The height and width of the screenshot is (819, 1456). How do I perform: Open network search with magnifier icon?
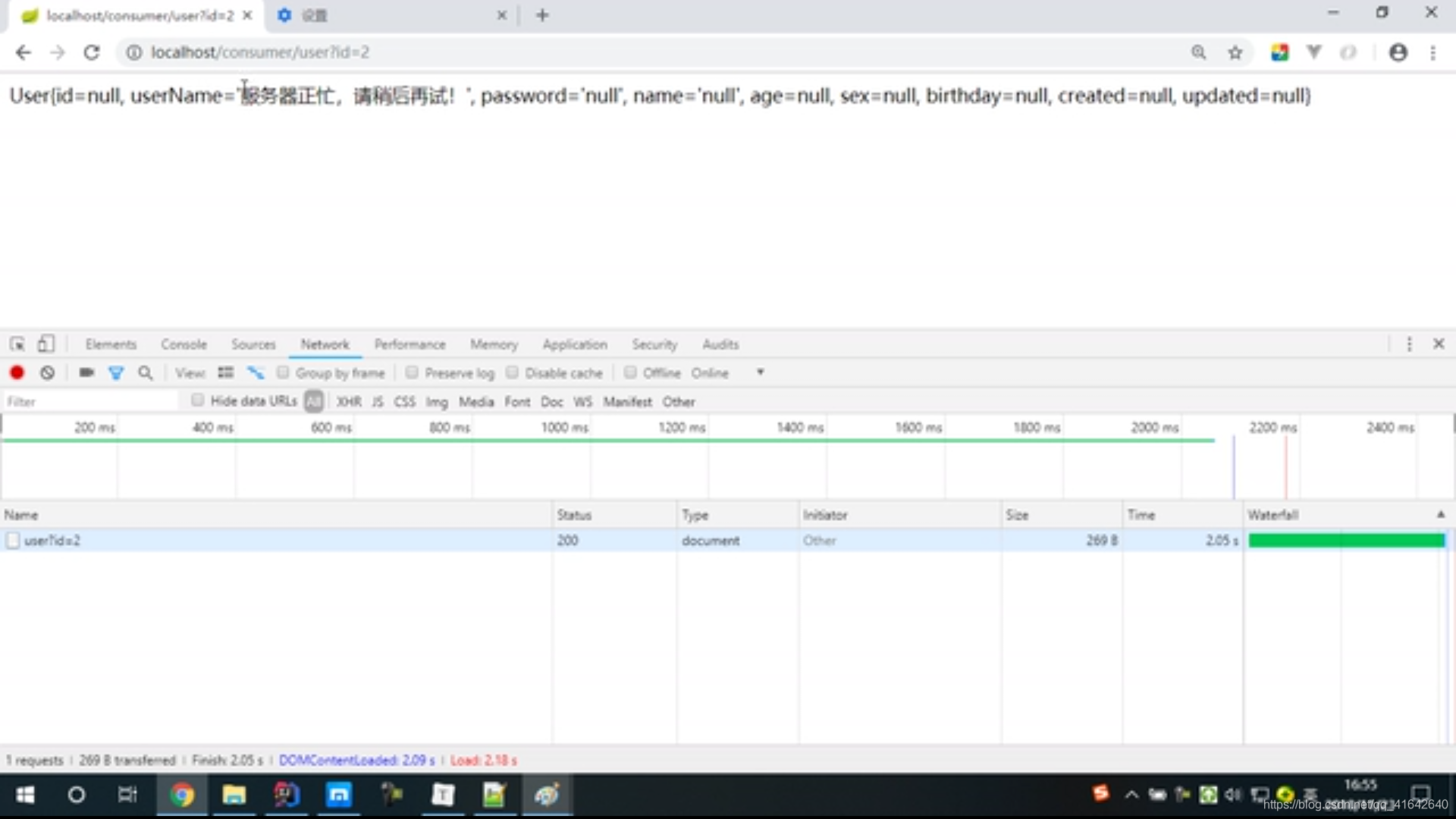[146, 372]
